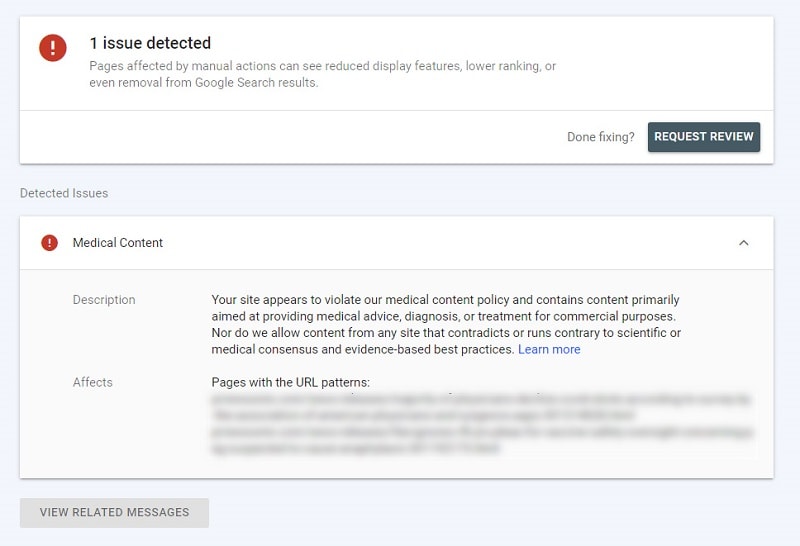Select the 'Detected Issues' section label
The width and height of the screenshot is (800, 546).
64,193
